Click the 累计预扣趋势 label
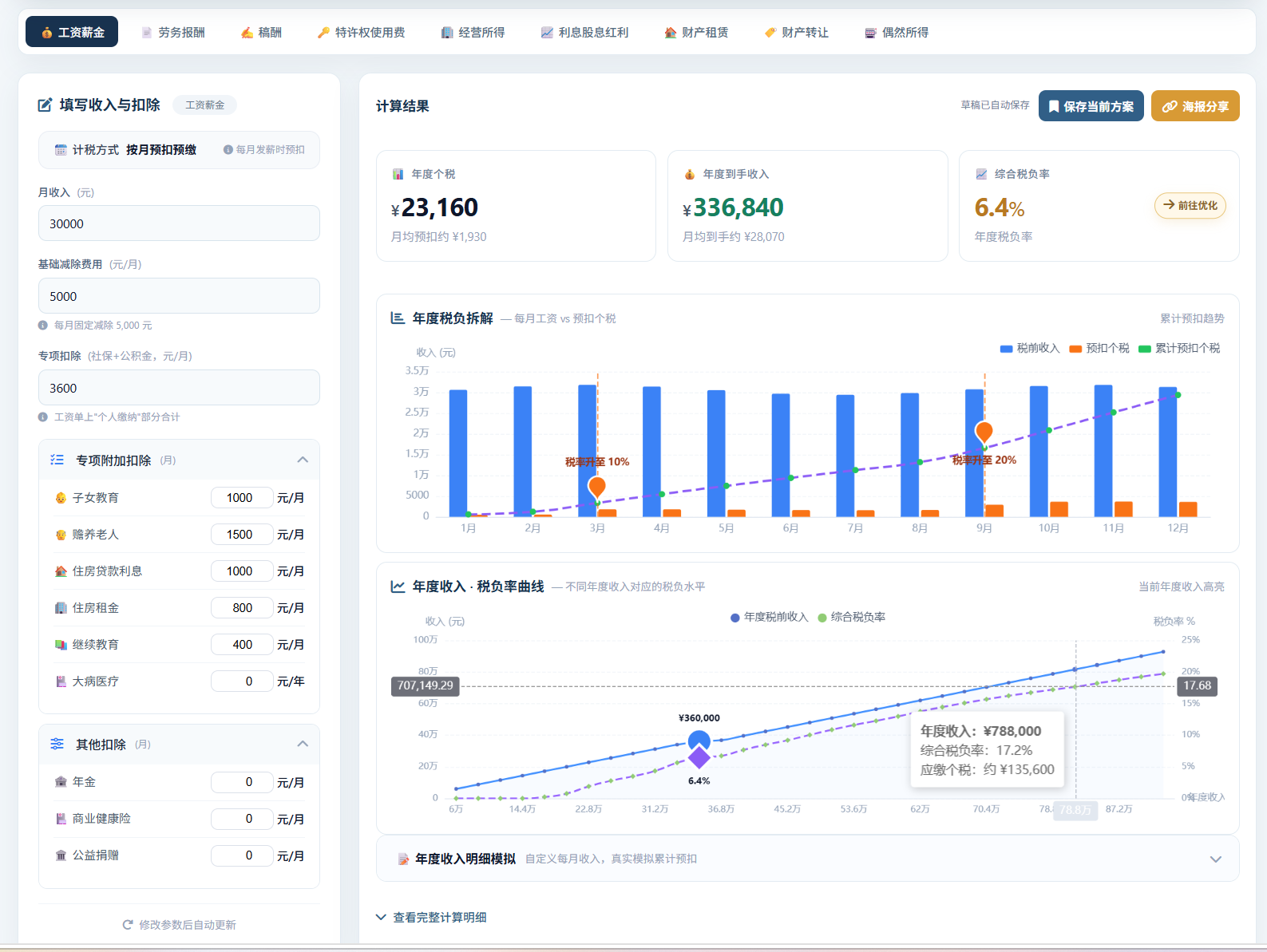 click(x=1192, y=318)
